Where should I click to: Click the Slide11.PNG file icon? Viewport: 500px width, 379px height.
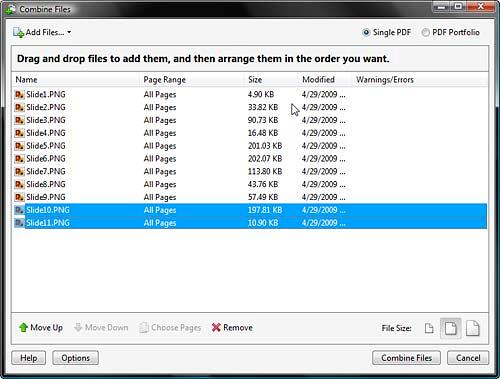click(20, 223)
